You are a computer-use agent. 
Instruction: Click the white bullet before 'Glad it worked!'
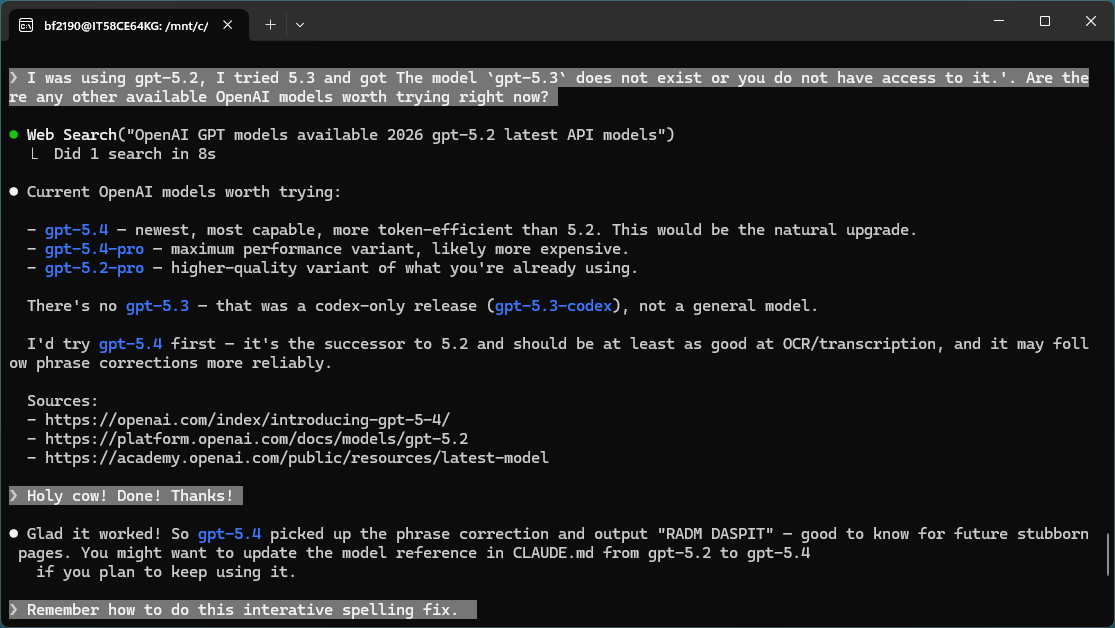point(14,534)
